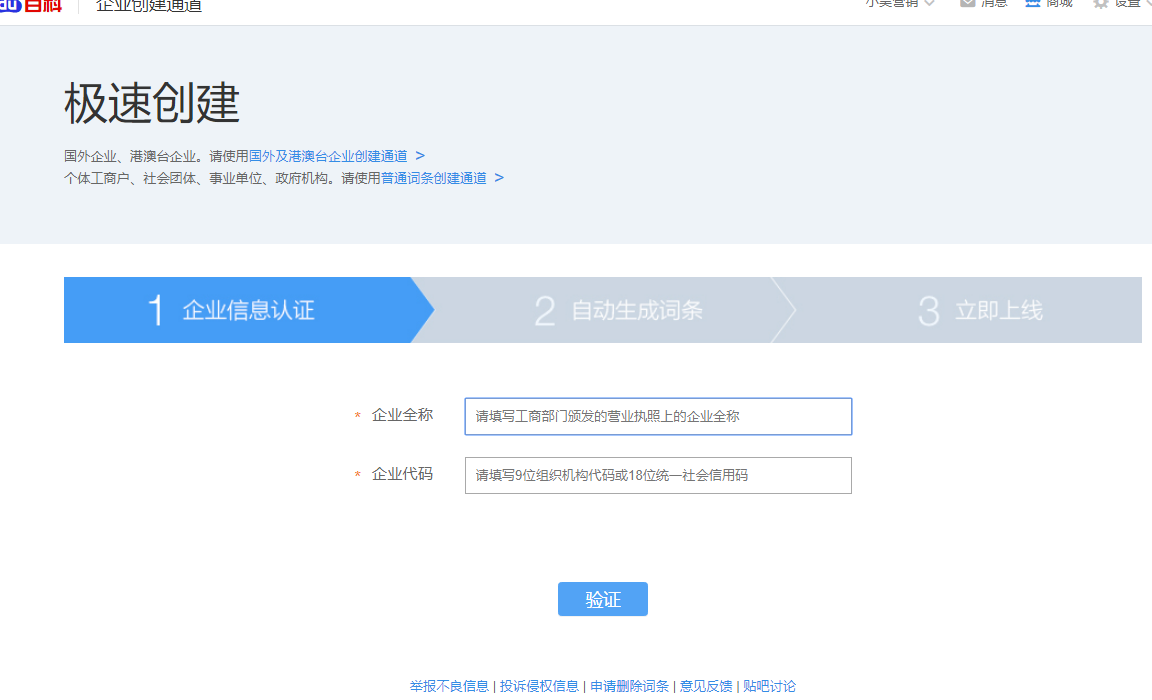Viewport: 1152px width, 700px height.
Task: Open the 消息 envelope icon
Action: pyautogui.click(x=968, y=3)
